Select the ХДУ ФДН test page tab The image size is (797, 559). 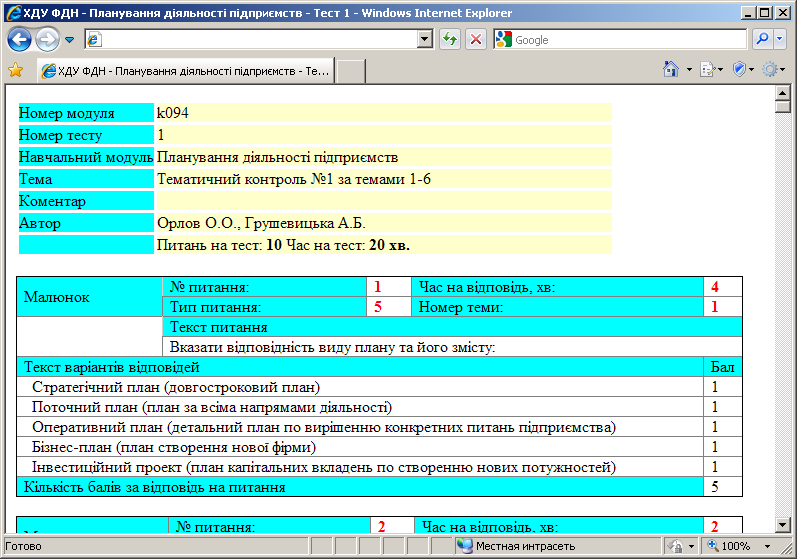point(184,71)
